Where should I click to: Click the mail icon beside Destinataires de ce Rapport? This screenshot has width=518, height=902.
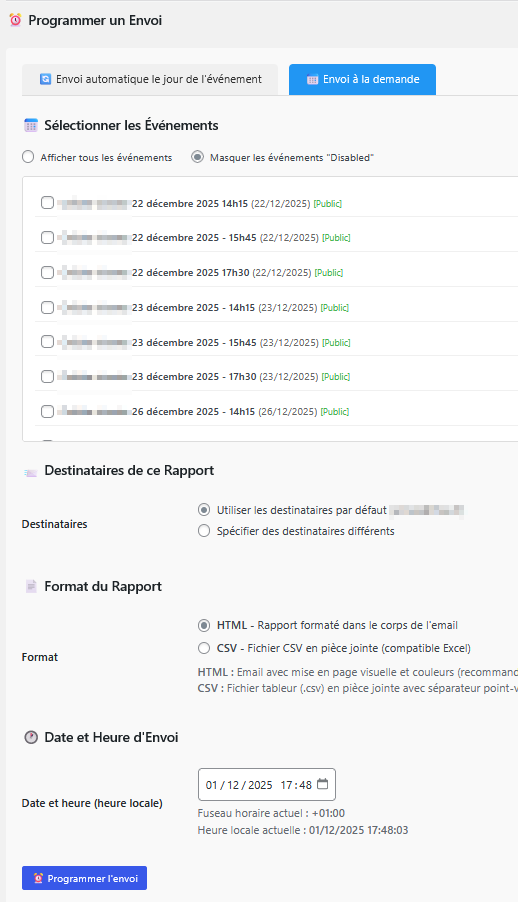click(x=31, y=472)
